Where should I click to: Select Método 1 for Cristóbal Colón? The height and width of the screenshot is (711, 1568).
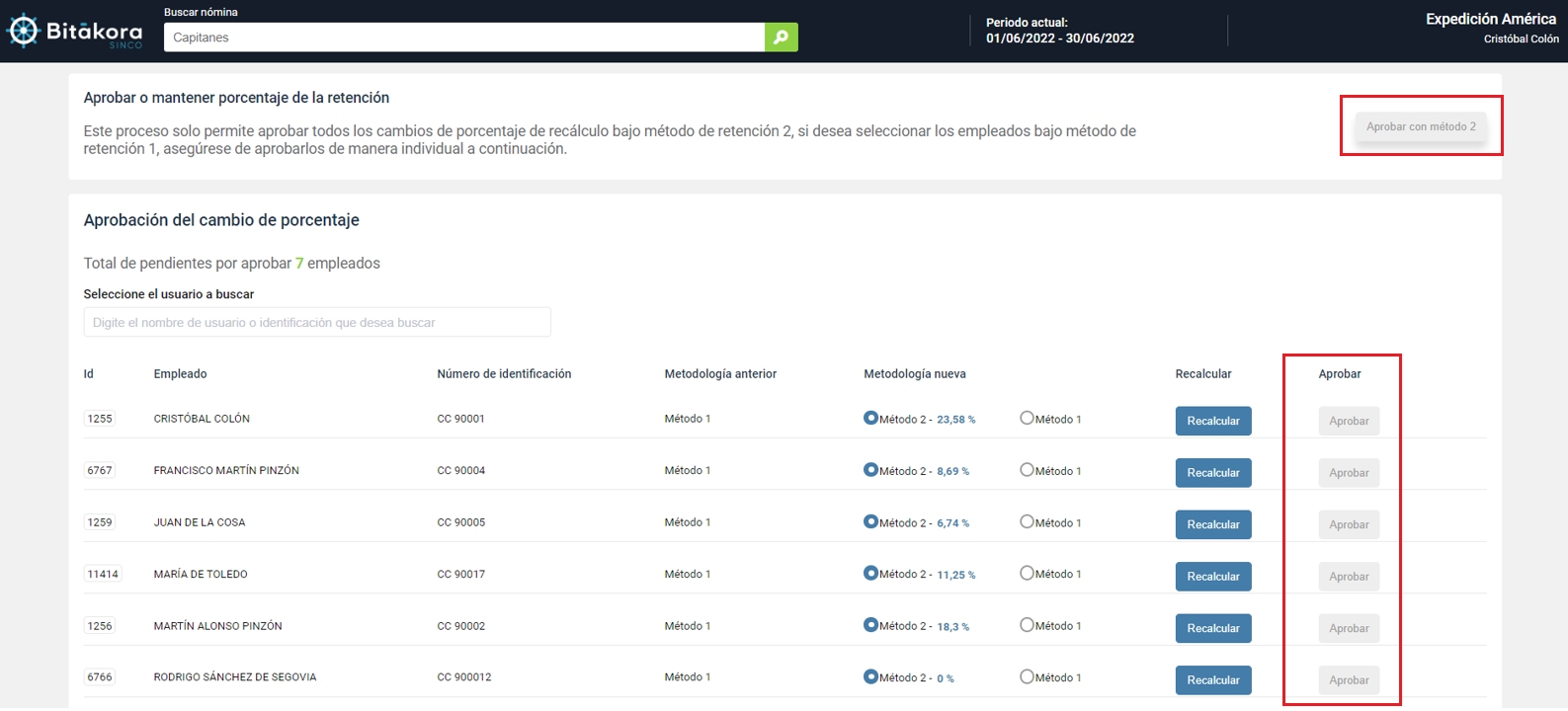pos(1027,418)
